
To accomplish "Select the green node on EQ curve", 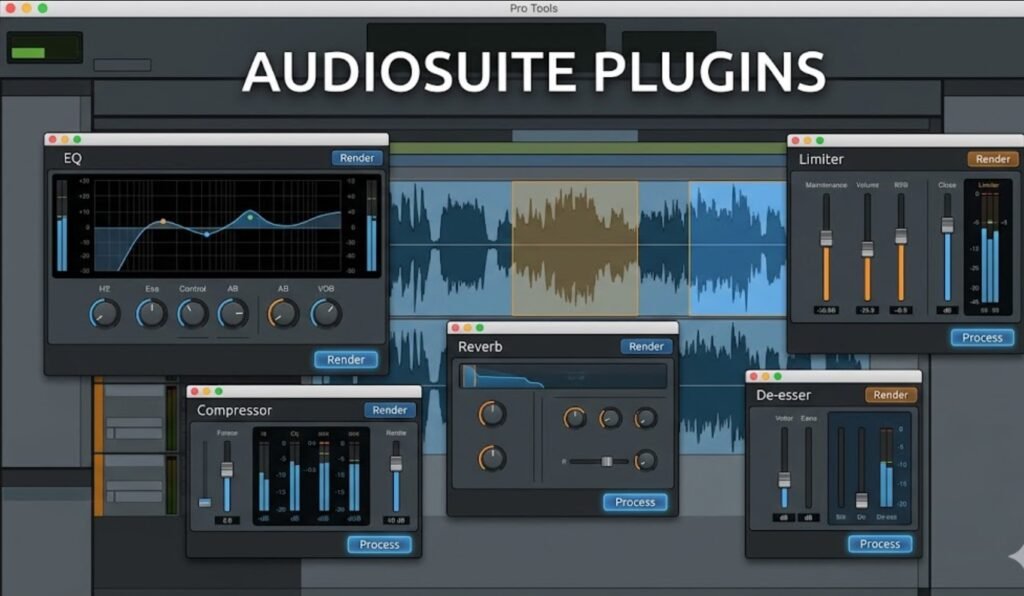I will (250, 217).
